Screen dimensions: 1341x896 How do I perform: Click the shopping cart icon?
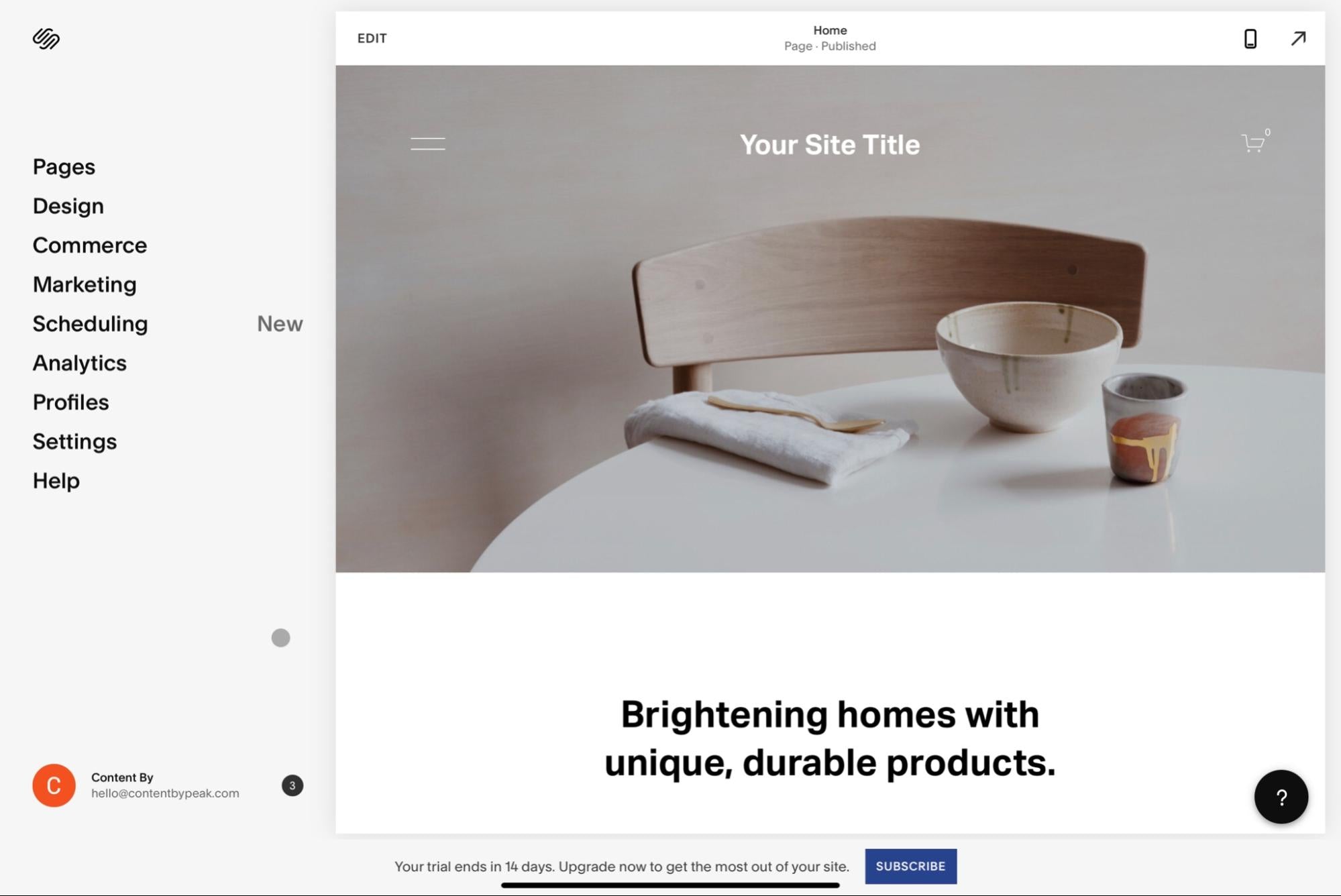click(x=1252, y=143)
